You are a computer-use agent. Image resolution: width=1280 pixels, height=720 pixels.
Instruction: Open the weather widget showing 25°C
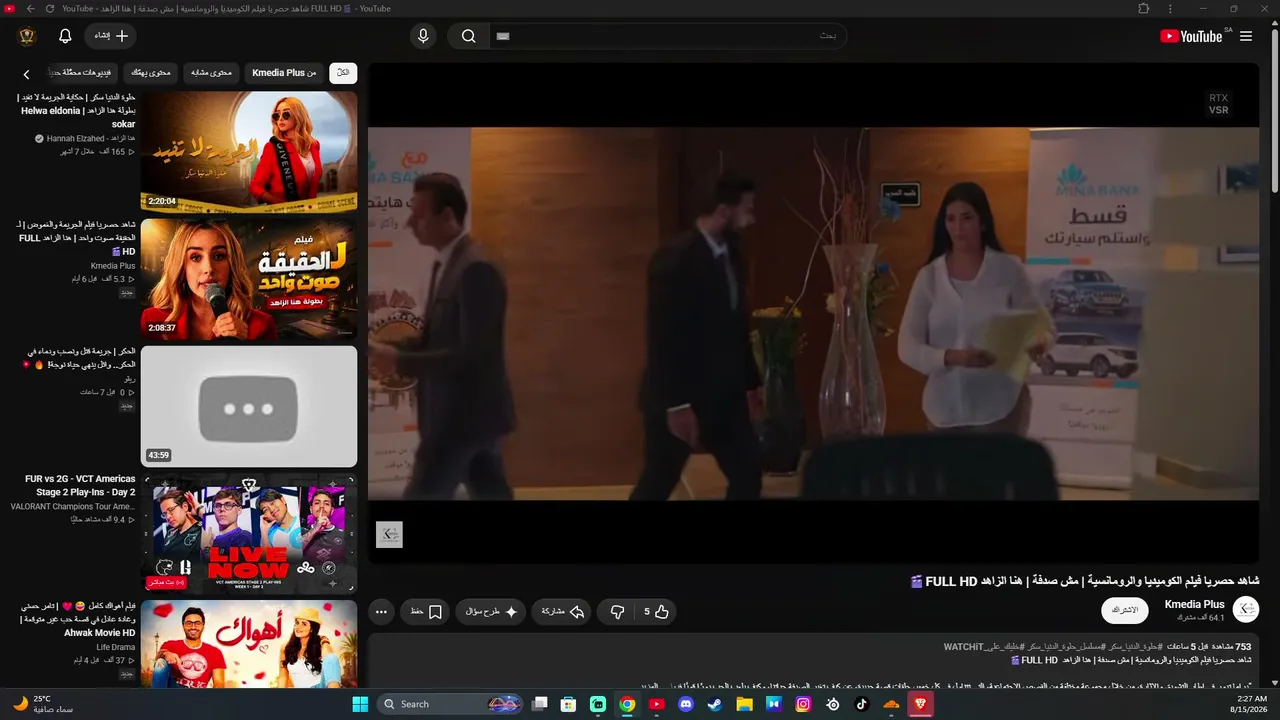44,704
